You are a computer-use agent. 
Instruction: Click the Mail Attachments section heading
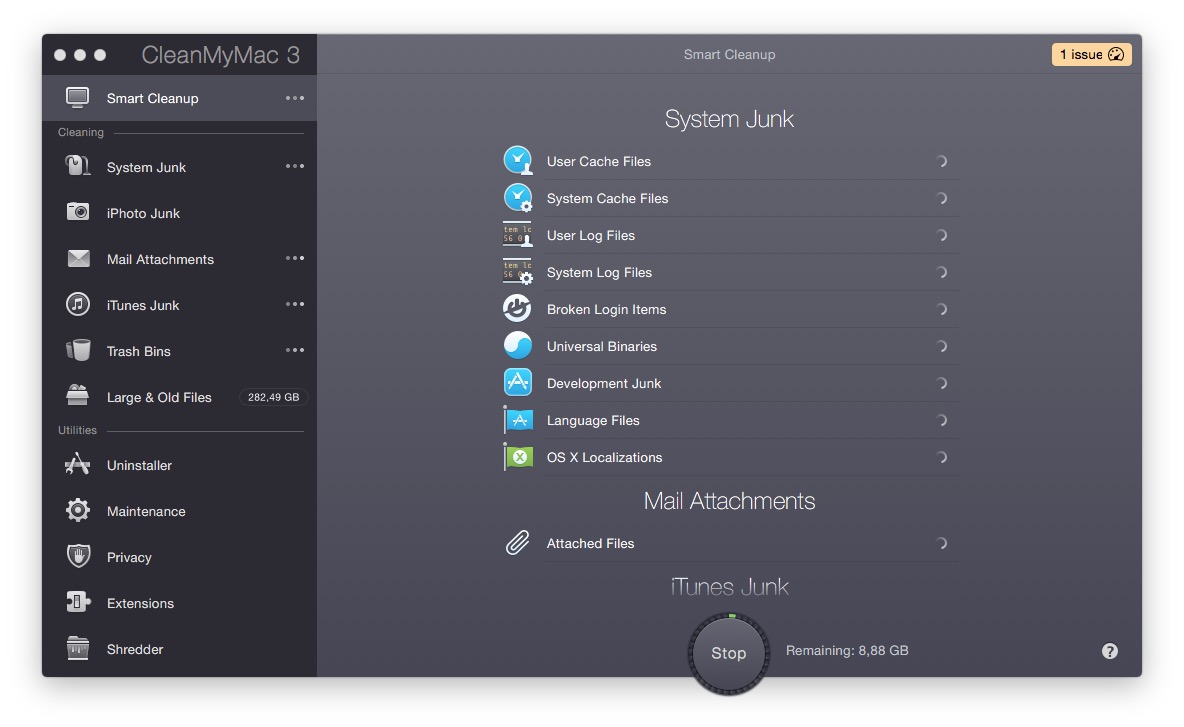(x=729, y=501)
